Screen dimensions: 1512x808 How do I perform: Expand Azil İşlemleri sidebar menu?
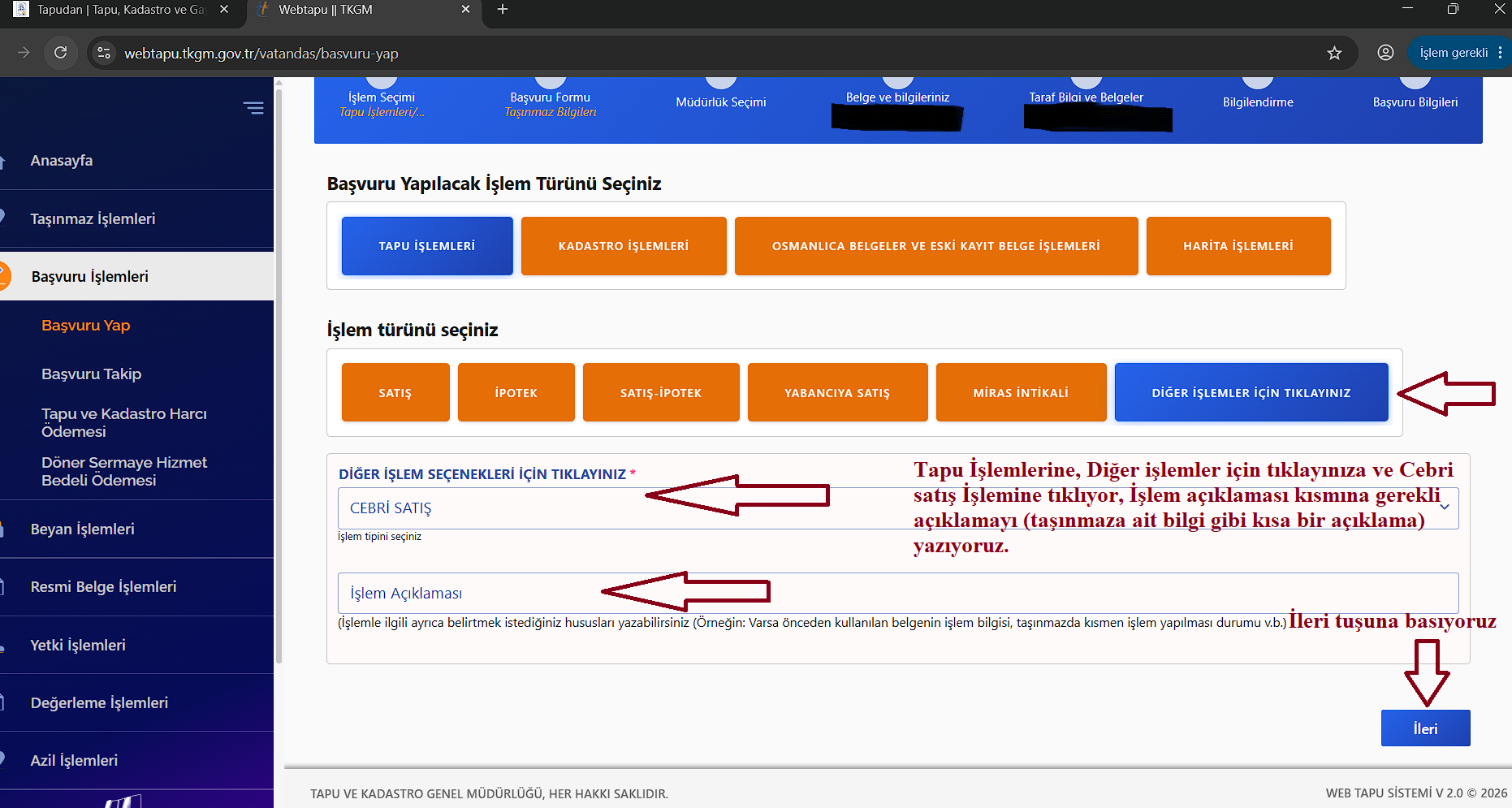tap(74, 760)
